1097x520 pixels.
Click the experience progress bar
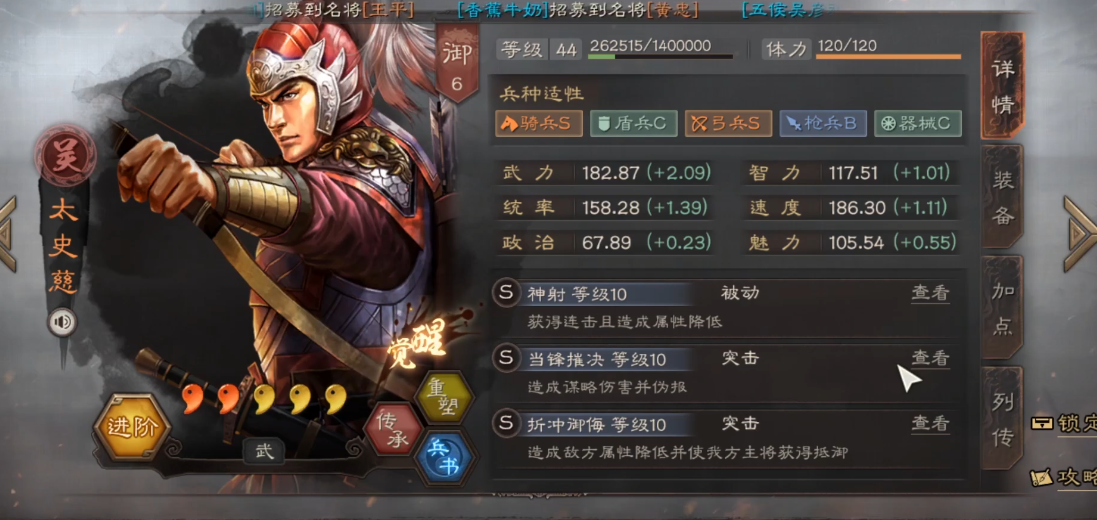tap(661, 57)
